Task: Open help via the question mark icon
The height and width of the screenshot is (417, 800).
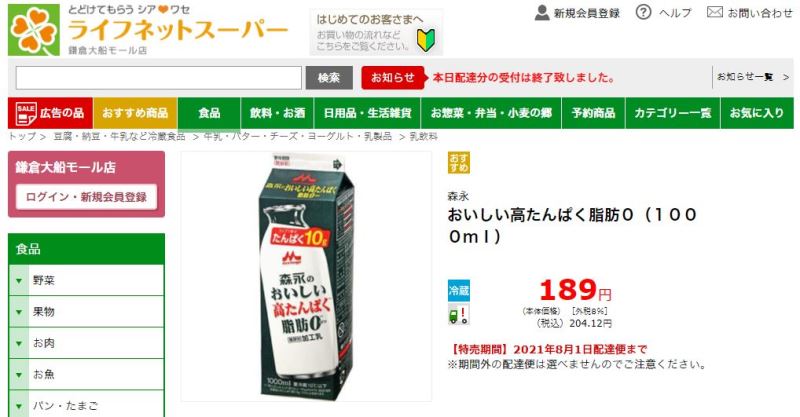Action: click(x=643, y=12)
